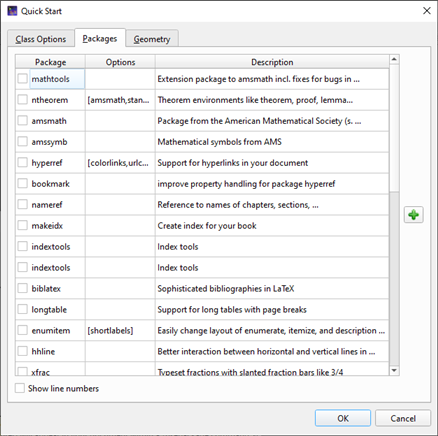
Task: Select the ntheorem options cell [amsmath,stan...
Action: tap(120, 100)
